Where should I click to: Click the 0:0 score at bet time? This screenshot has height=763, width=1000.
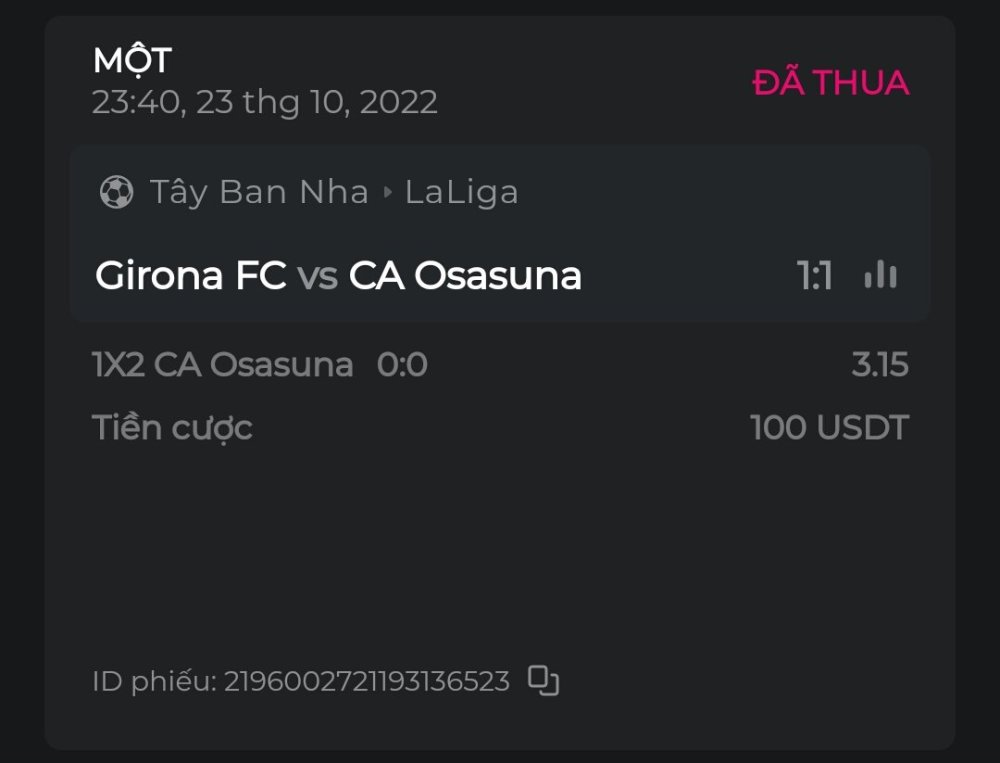point(402,365)
